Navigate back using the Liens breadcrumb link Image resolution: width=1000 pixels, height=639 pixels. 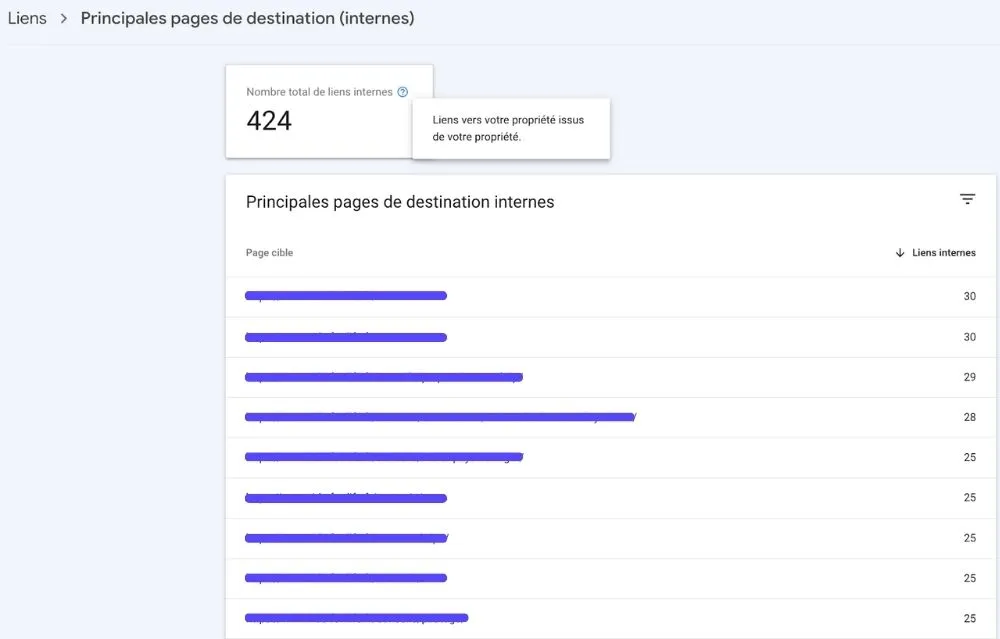tap(26, 17)
